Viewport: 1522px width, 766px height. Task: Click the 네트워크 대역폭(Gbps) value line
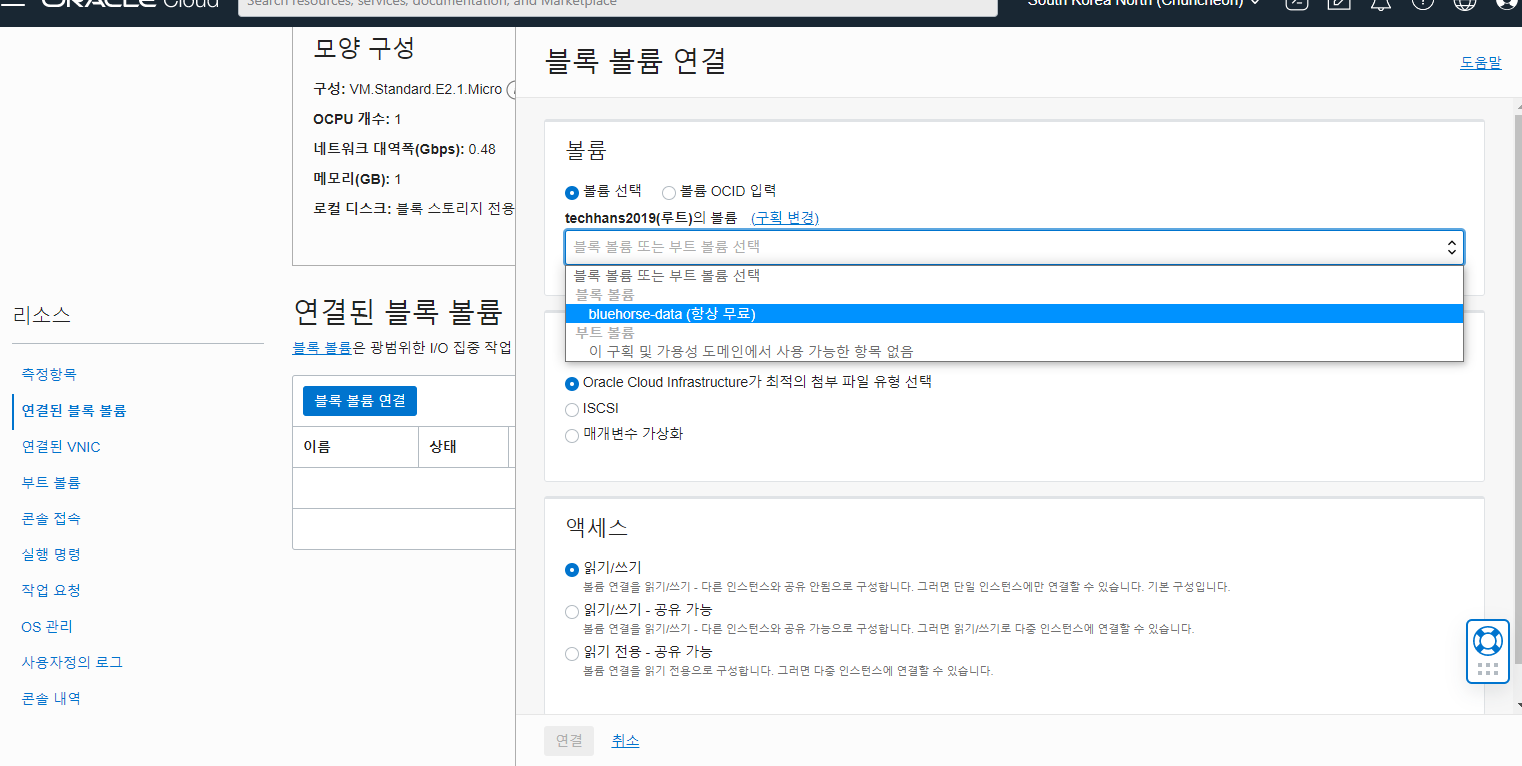tap(404, 149)
